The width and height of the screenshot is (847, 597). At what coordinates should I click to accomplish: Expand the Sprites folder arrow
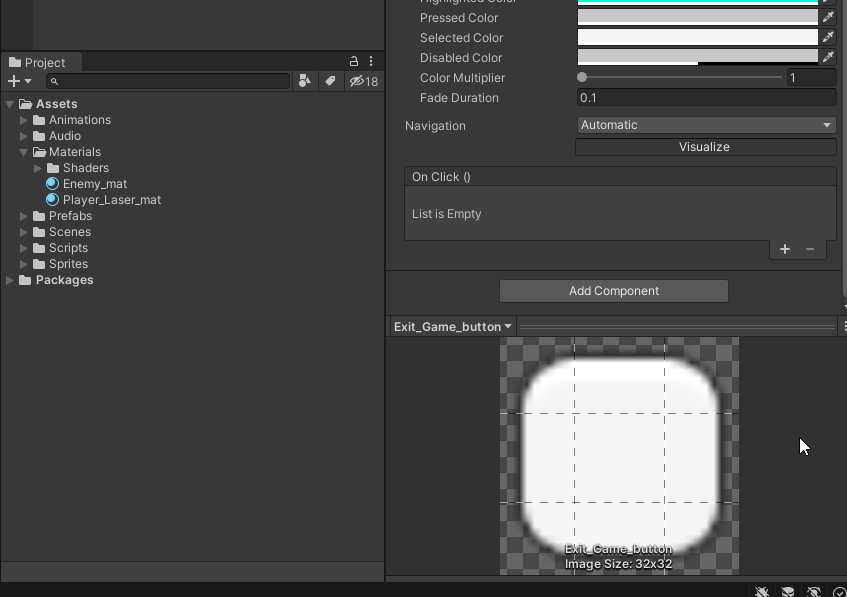[x=24, y=264]
